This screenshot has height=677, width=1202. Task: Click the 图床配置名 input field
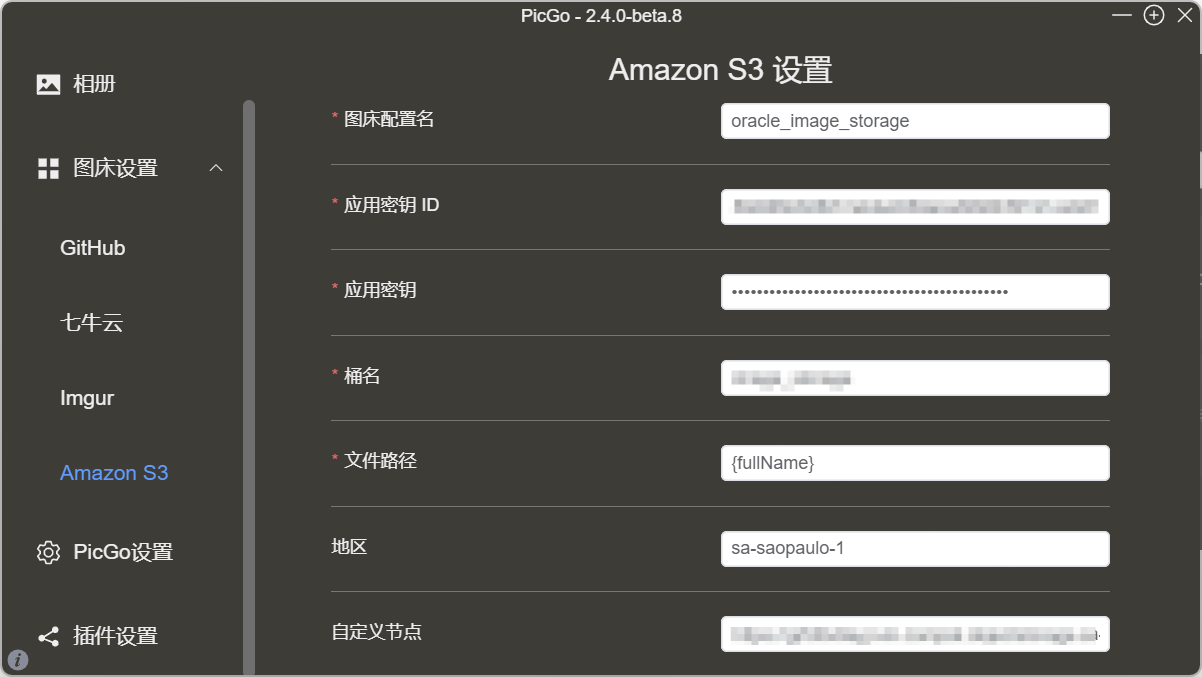tap(915, 121)
